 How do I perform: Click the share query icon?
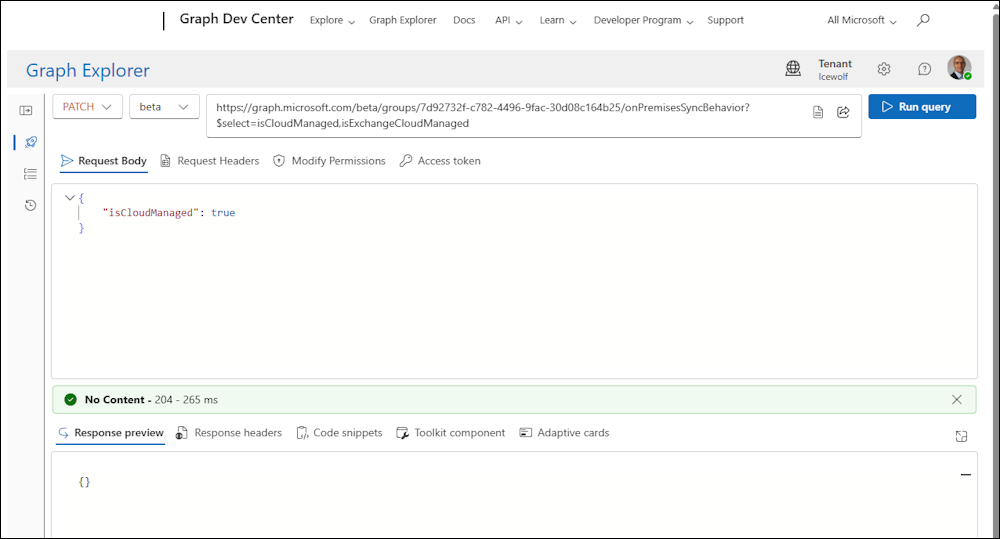tap(843, 112)
